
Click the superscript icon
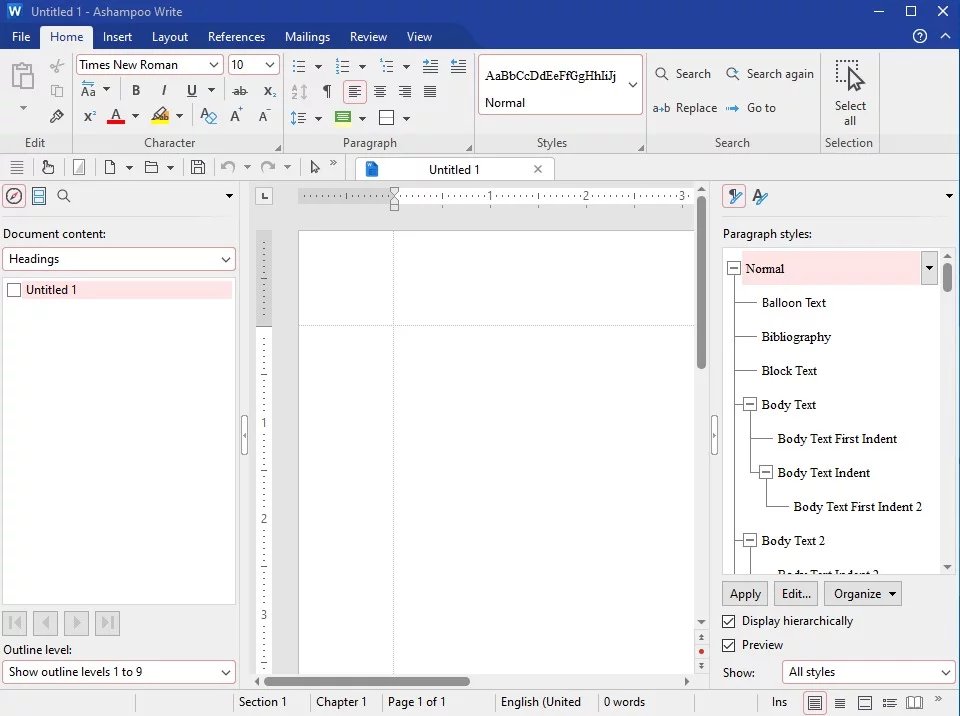(x=89, y=116)
